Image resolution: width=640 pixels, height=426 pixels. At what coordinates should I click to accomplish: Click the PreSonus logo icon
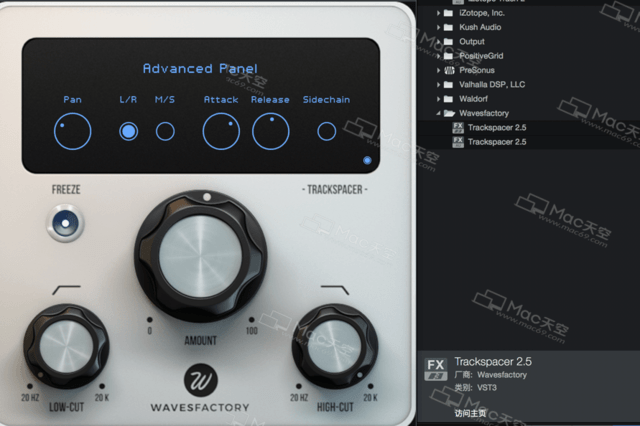449,70
